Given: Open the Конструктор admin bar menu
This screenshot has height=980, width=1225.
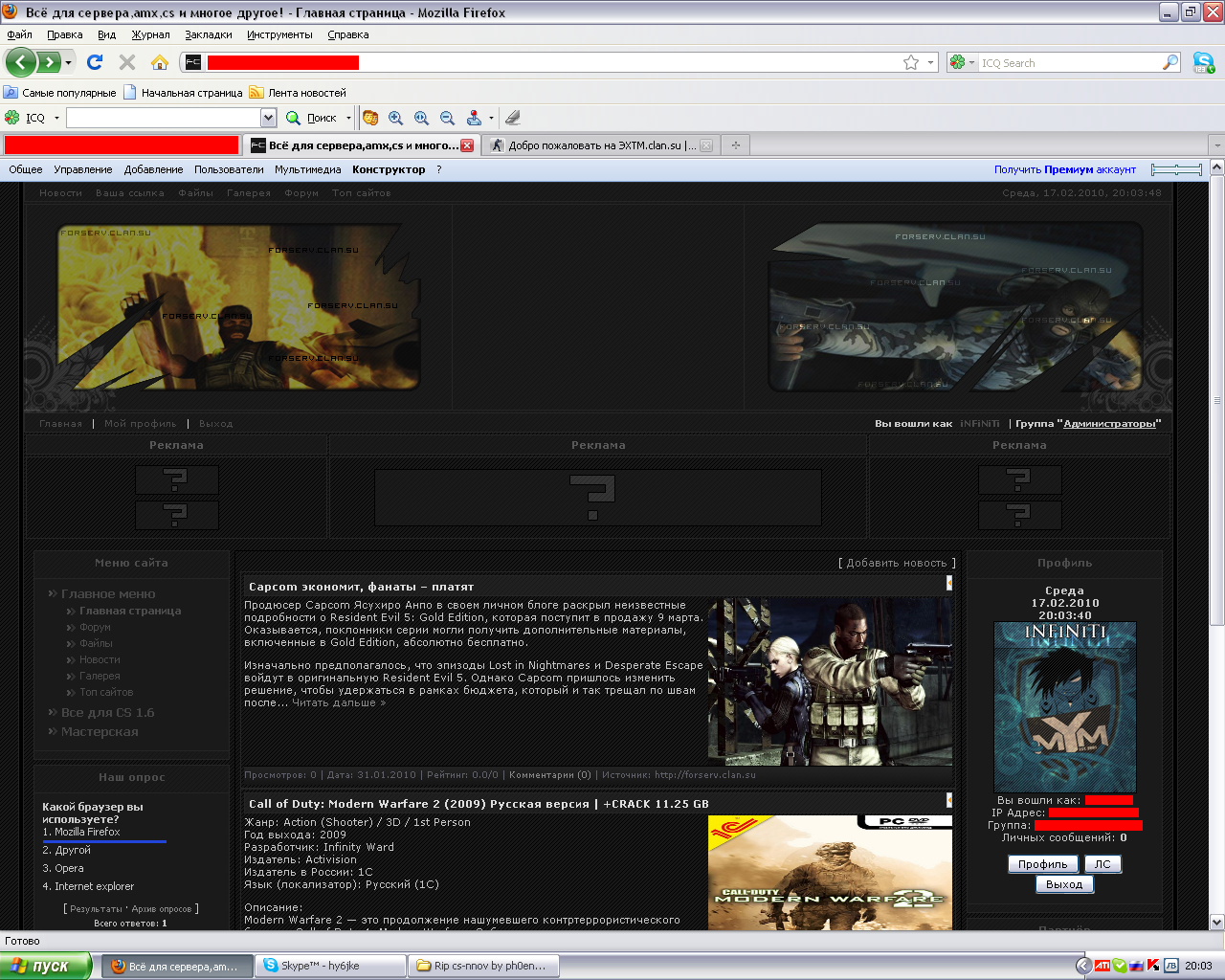Looking at the screenshot, I should coord(389,169).
